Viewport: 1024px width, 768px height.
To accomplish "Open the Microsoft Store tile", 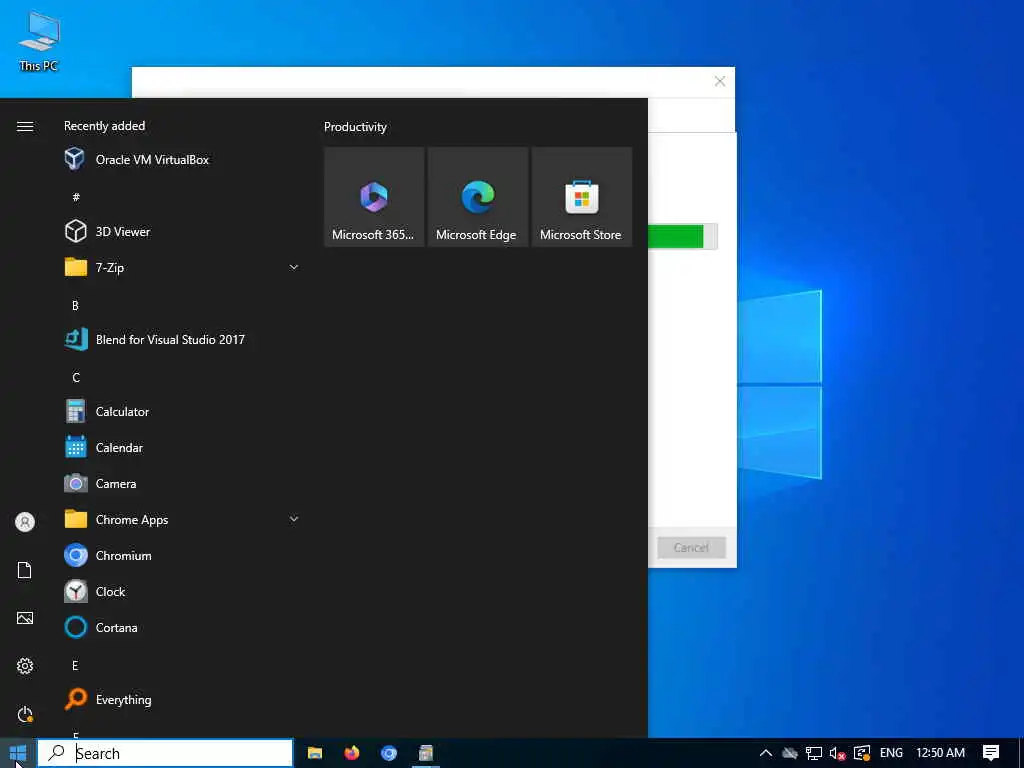I will [582, 197].
